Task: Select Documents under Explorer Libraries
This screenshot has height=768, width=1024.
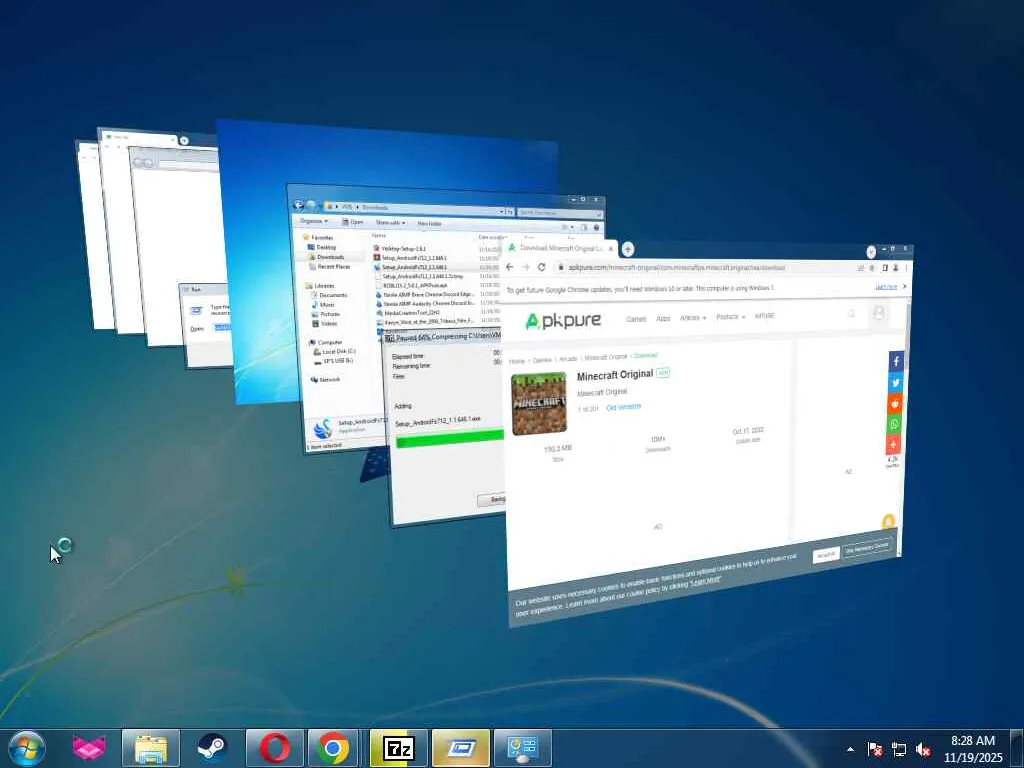Action: pos(329,295)
